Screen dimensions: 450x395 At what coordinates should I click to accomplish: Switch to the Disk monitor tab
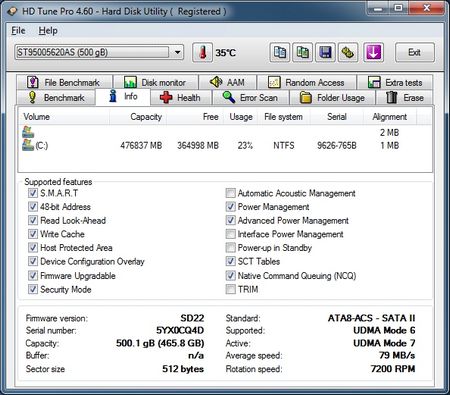click(x=156, y=82)
